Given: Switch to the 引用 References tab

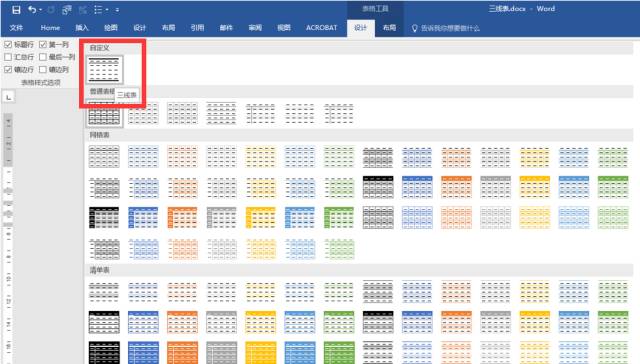Looking at the screenshot, I should pos(197,28).
